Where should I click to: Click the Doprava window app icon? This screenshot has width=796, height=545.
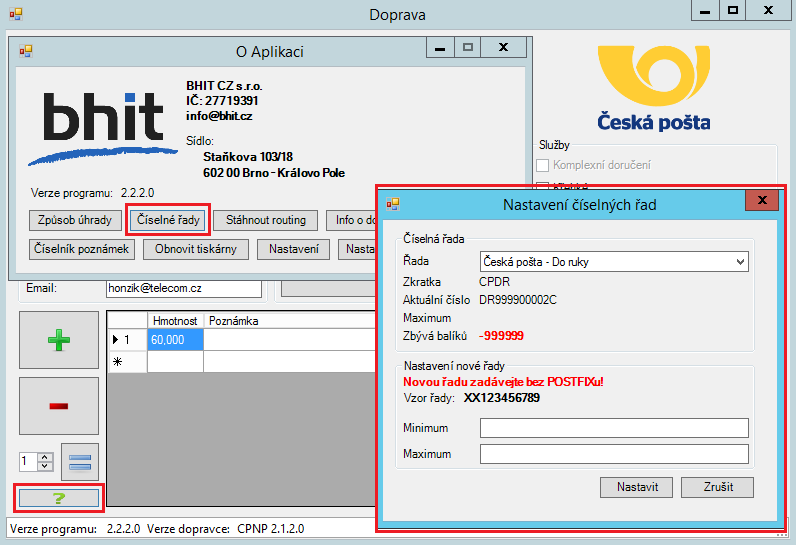coord(16,14)
